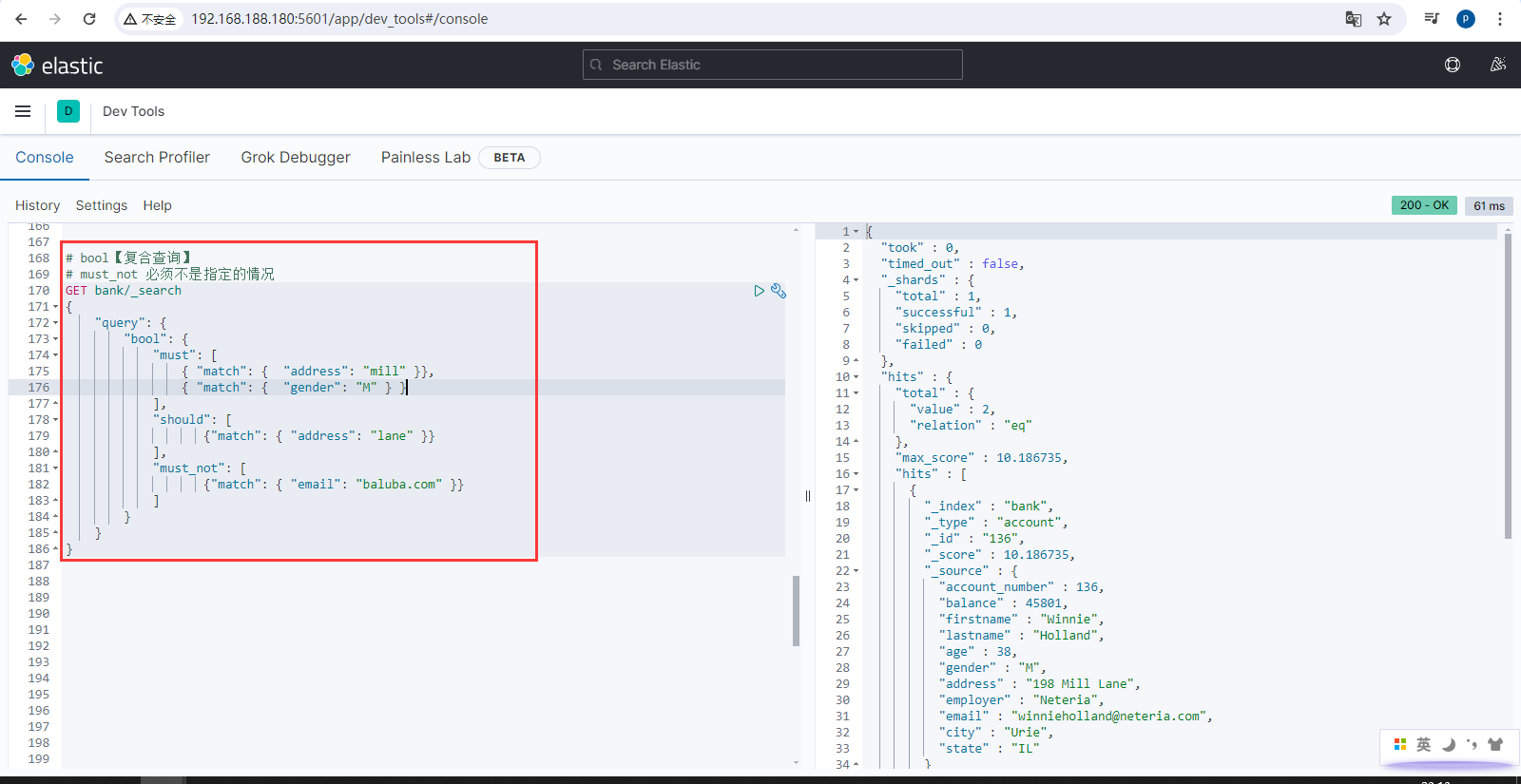Collapse the query fold at line 172
Image resolution: width=1521 pixels, height=784 pixels.
pyautogui.click(x=56, y=323)
